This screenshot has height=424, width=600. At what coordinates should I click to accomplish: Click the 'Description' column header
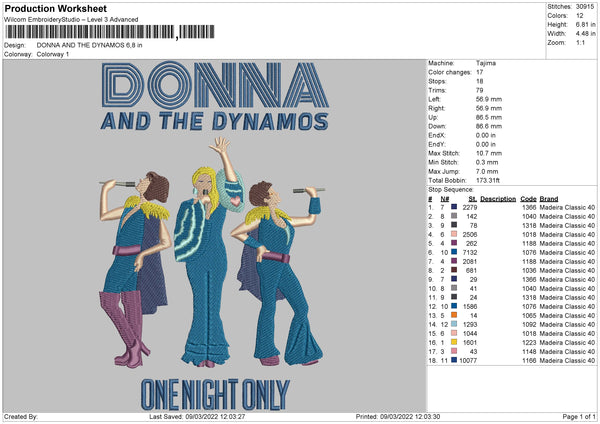tap(498, 199)
